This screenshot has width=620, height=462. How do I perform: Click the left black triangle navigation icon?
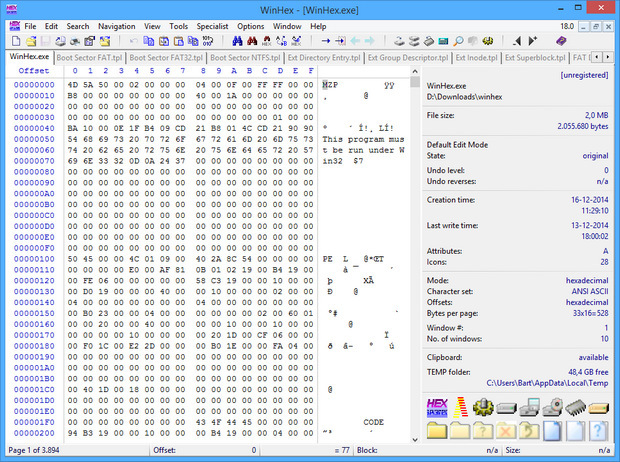517,41
